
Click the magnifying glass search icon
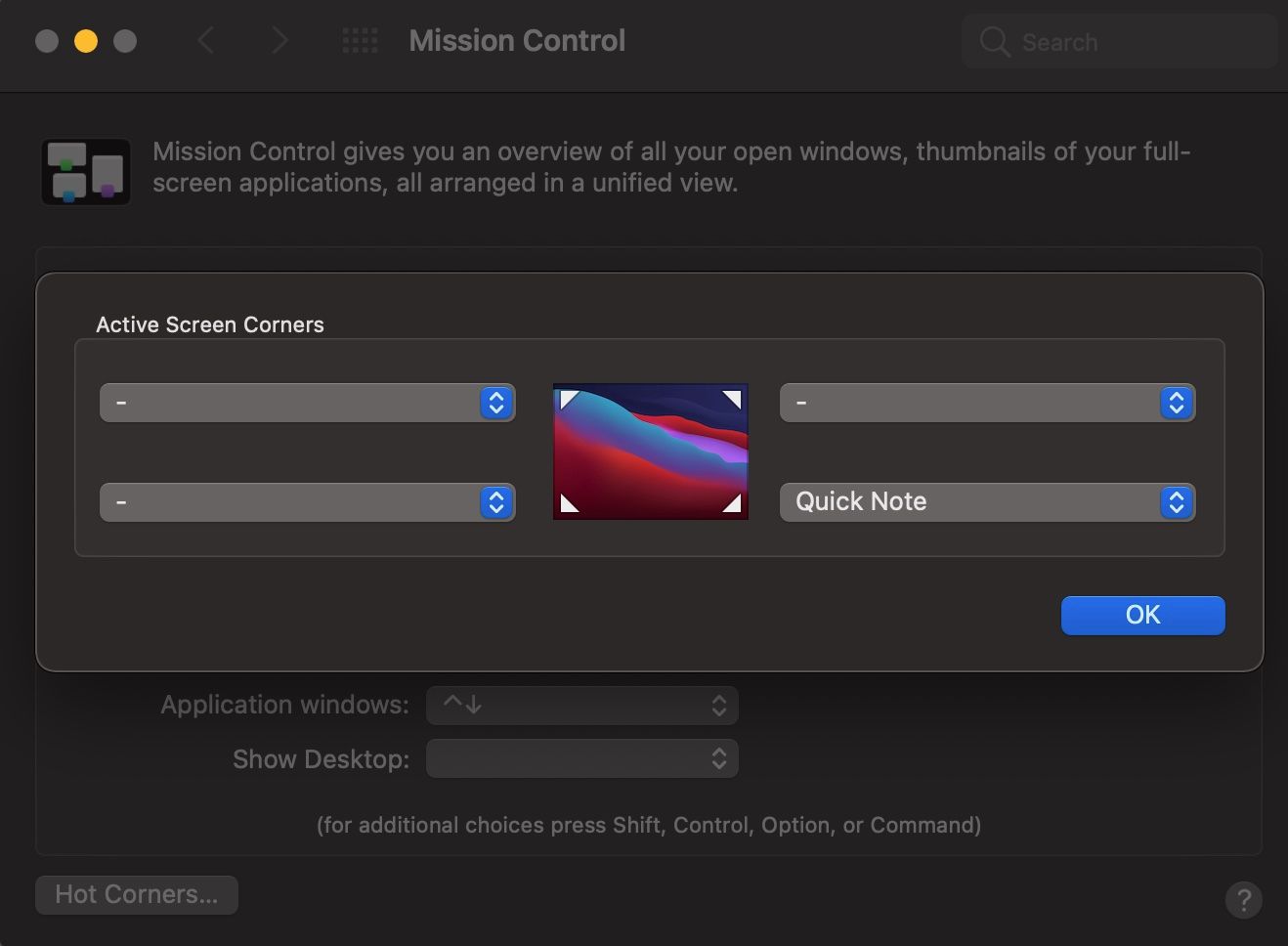coord(994,42)
